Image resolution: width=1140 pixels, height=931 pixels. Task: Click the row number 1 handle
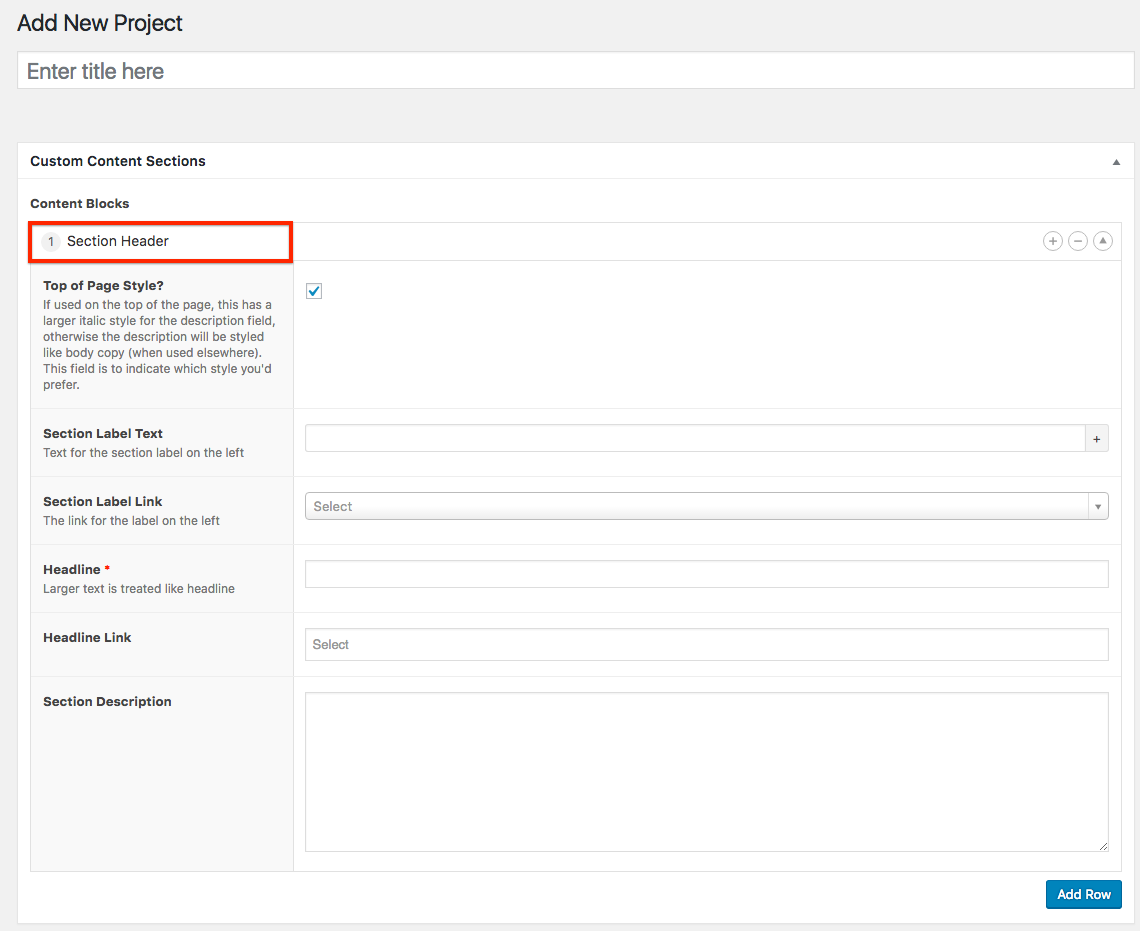51,242
